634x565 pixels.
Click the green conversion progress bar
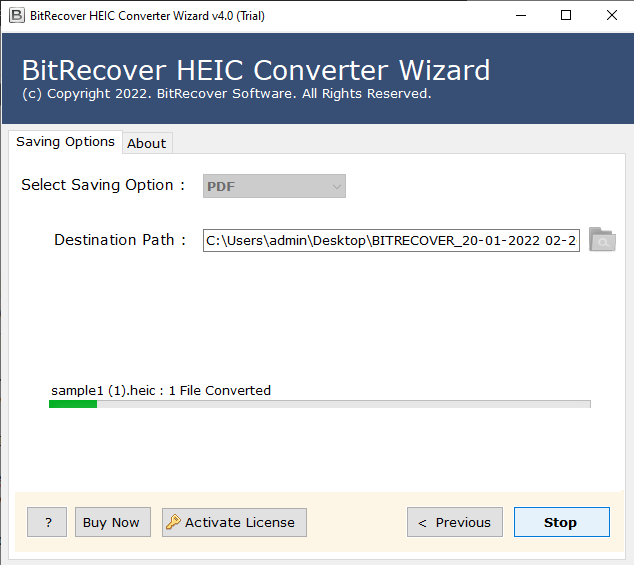coord(319,404)
